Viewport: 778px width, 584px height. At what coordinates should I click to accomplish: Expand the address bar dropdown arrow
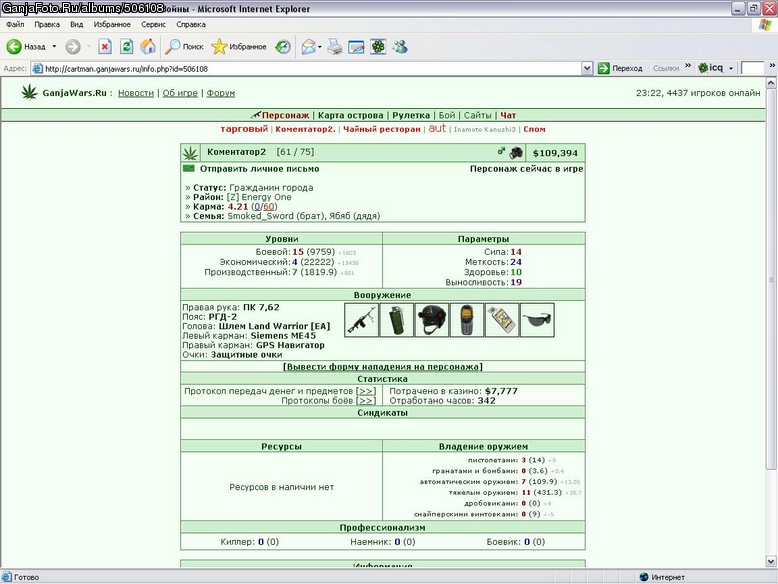[x=587, y=68]
